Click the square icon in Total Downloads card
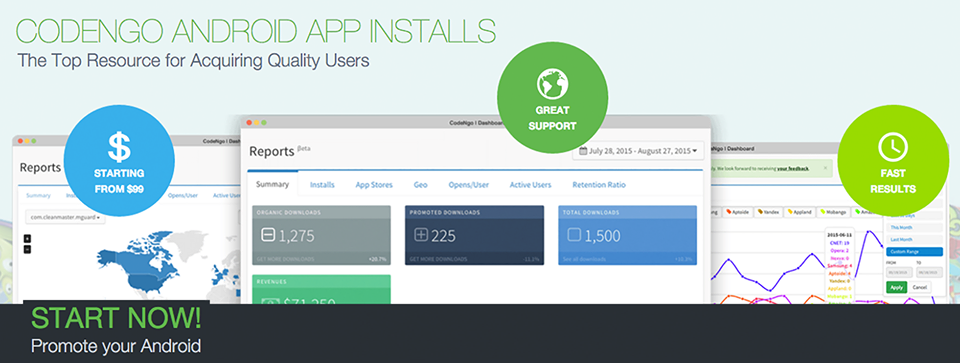 pyautogui.click(x=574, y=234)
